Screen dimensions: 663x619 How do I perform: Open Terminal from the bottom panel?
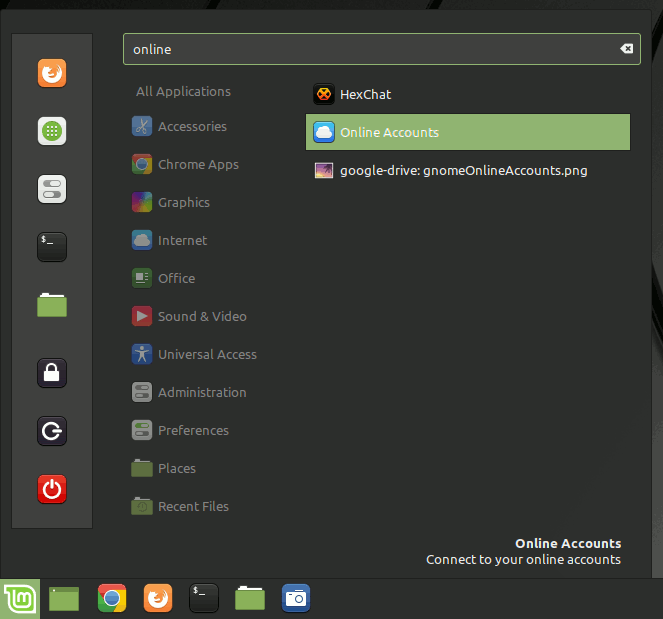pos(204,598)
